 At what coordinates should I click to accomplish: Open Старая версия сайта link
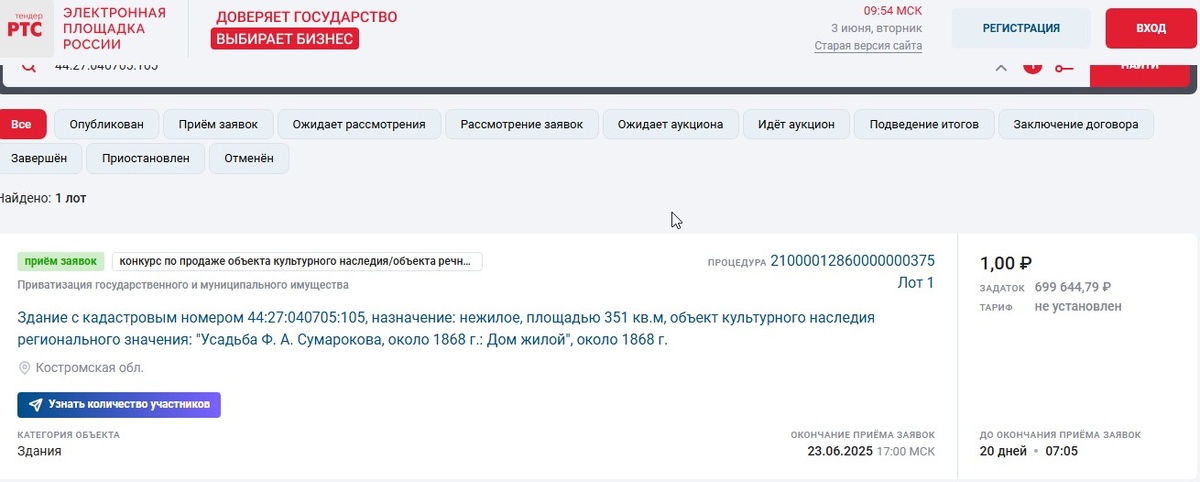click(868, 46)
